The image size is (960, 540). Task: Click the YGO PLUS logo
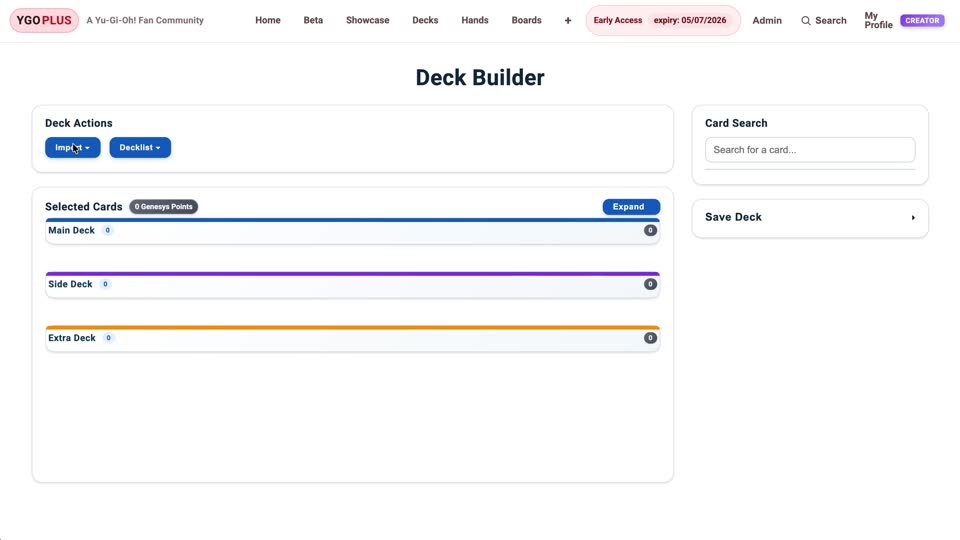[44, 20]
